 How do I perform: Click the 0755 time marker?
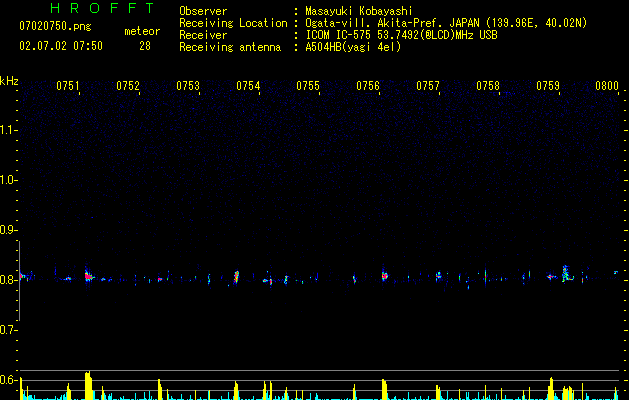[308, 86]
